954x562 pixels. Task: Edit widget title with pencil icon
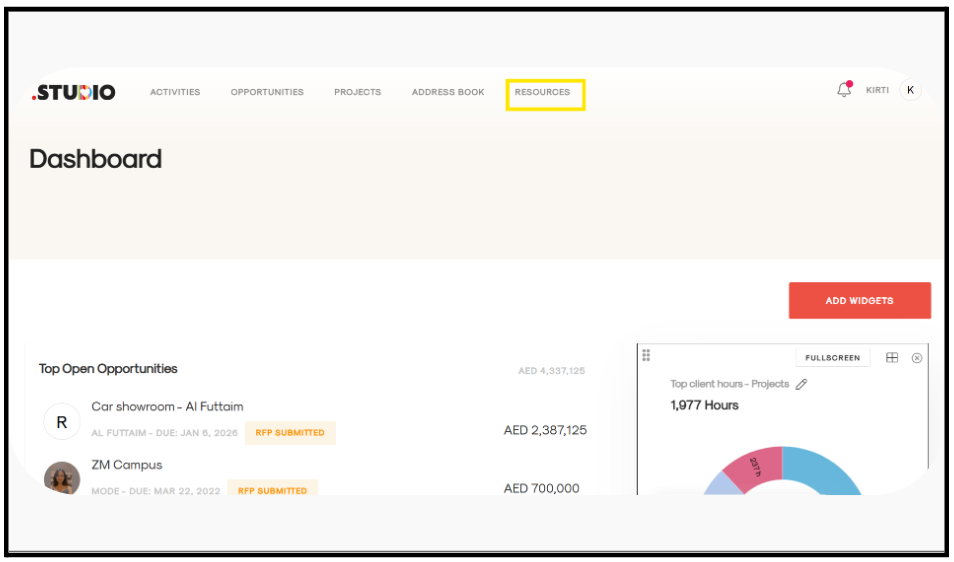(801, 384)
